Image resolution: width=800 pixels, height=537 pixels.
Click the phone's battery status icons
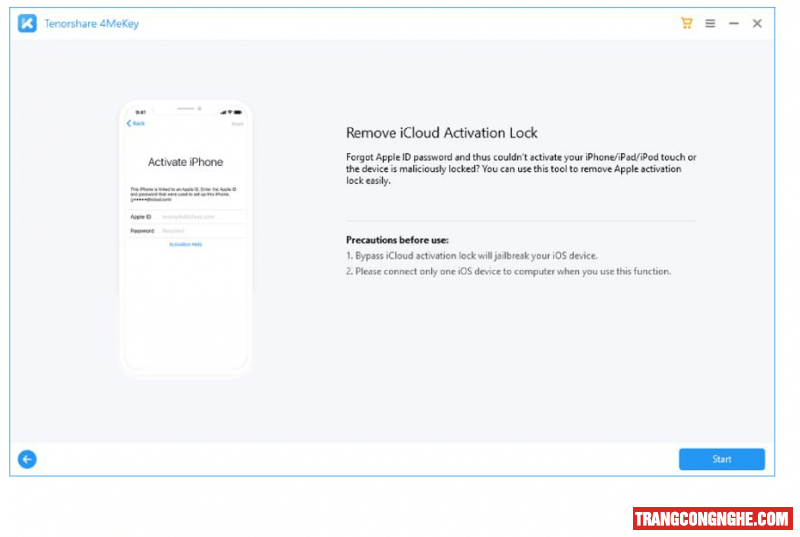(233, 111)
